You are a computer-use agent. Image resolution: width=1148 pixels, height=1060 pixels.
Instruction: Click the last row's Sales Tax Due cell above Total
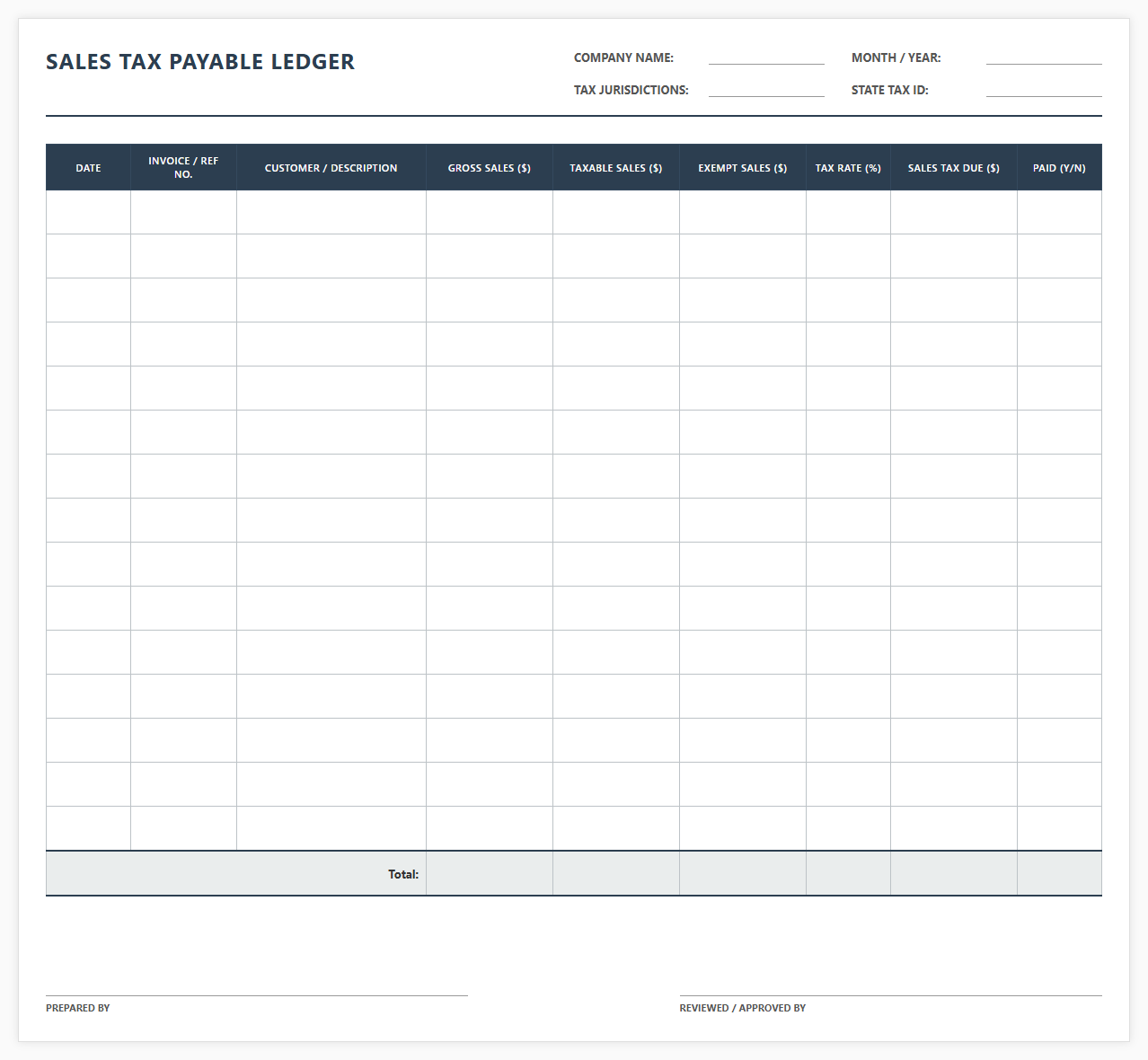(954, 828)
